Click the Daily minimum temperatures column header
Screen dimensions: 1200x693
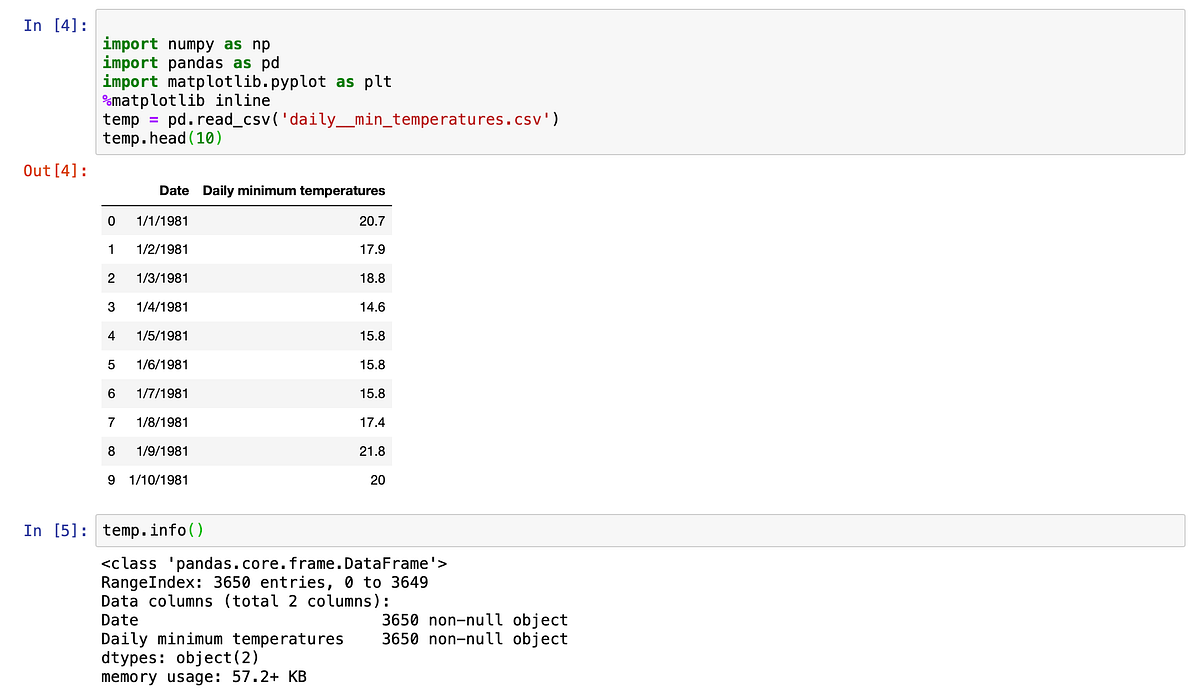(292, 190)
